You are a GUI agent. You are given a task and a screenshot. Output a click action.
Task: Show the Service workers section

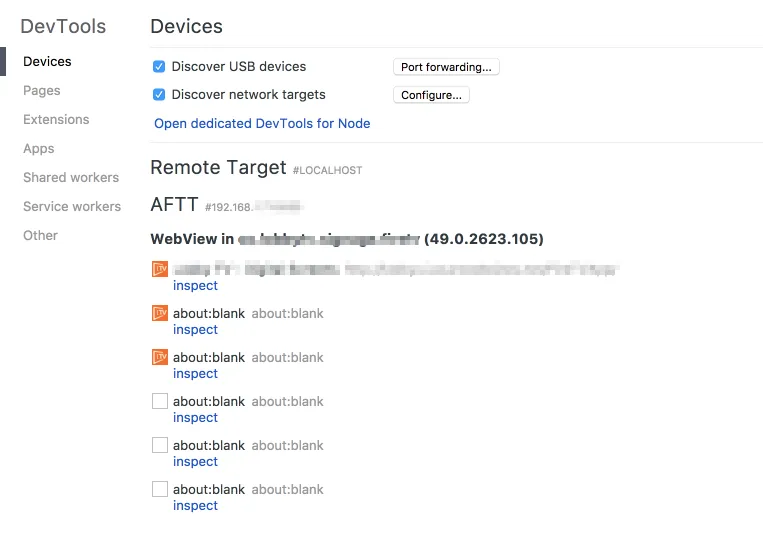72,207
